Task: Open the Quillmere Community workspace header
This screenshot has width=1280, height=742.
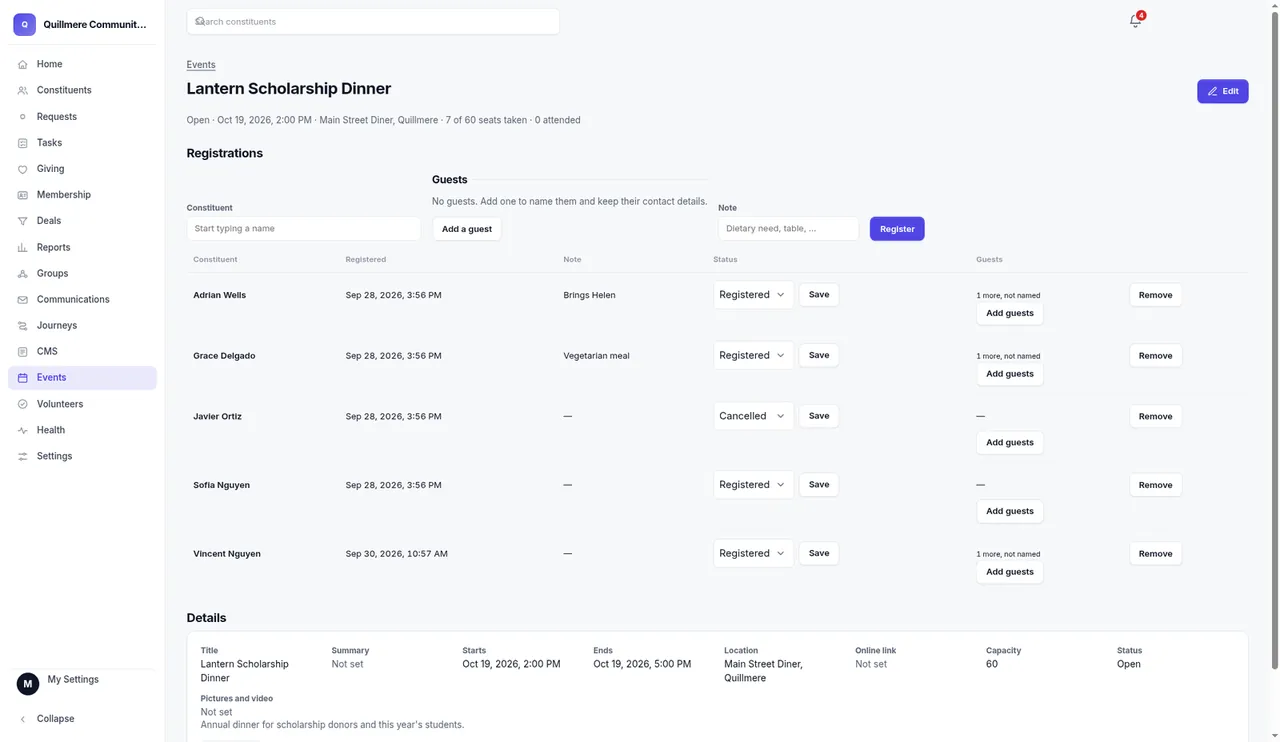Action: coord(82,24)
